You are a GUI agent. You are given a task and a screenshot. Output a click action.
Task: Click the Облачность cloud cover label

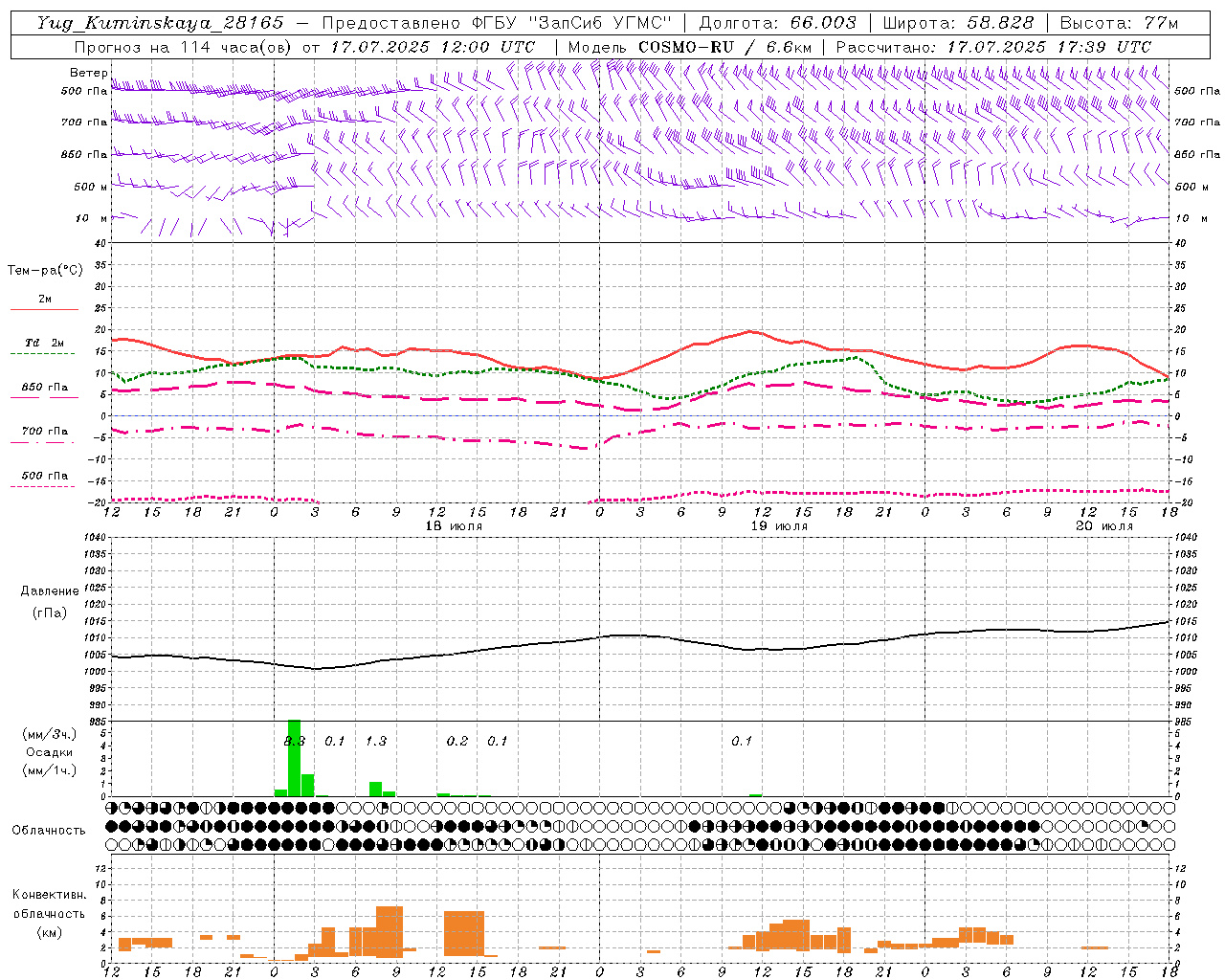tap(49, 831)
